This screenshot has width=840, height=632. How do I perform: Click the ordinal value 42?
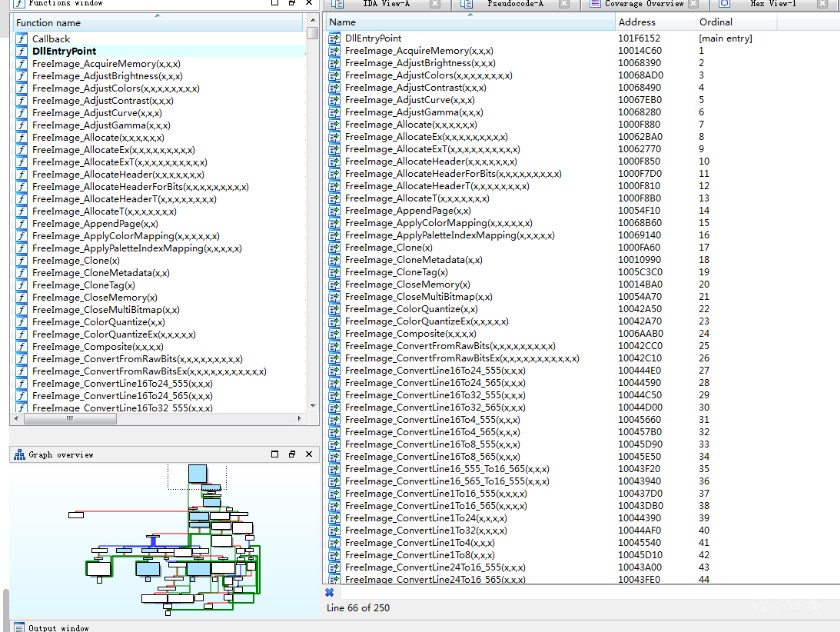coord(704,555)
